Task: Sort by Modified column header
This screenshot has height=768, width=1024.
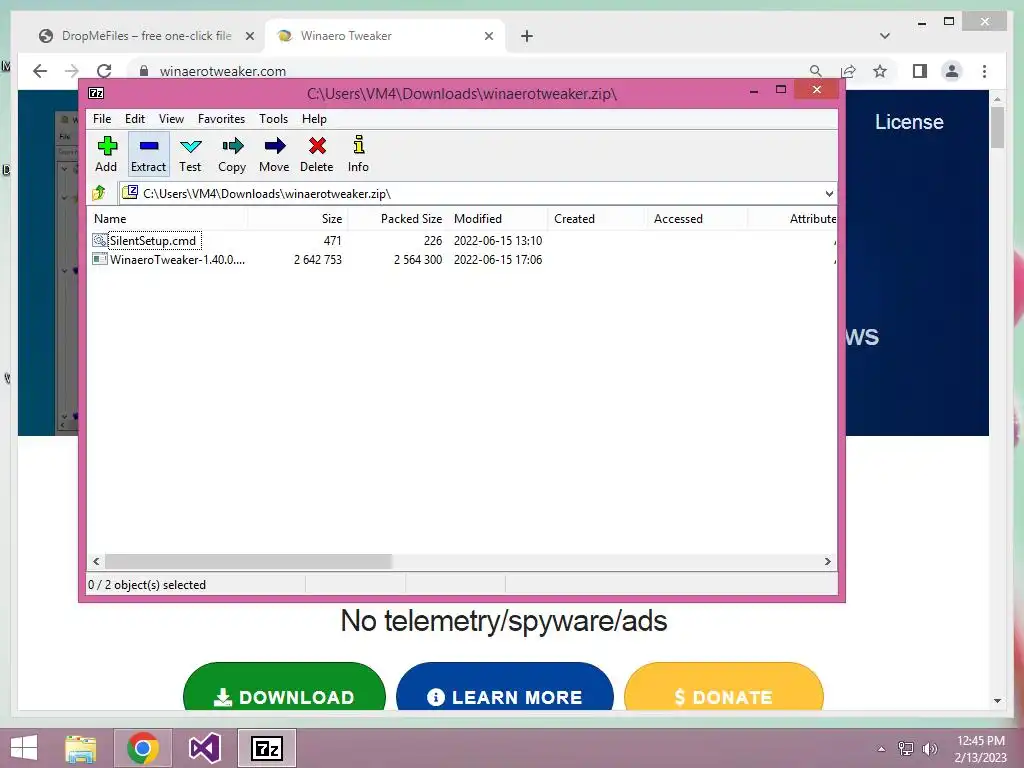Action: (x=498, y=219)
